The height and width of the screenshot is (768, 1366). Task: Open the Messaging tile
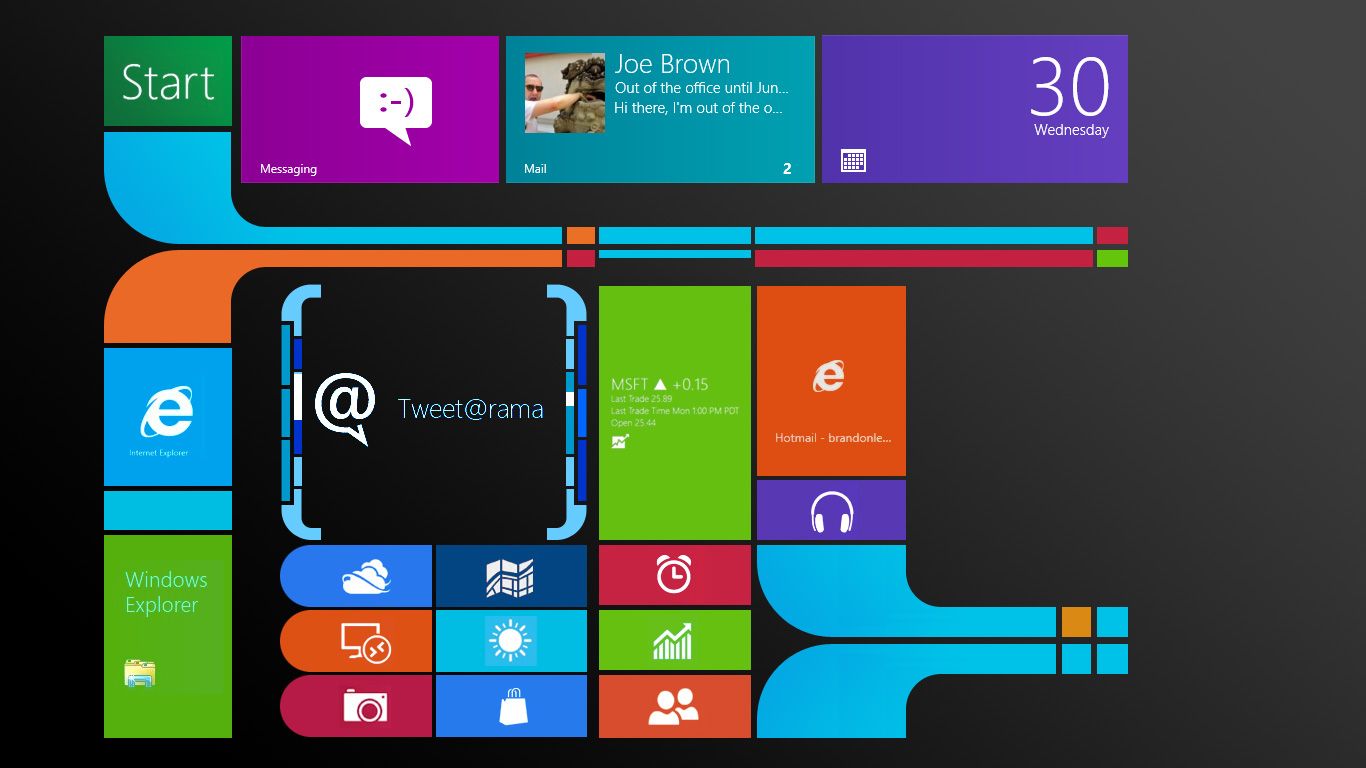tap(369, 108)
